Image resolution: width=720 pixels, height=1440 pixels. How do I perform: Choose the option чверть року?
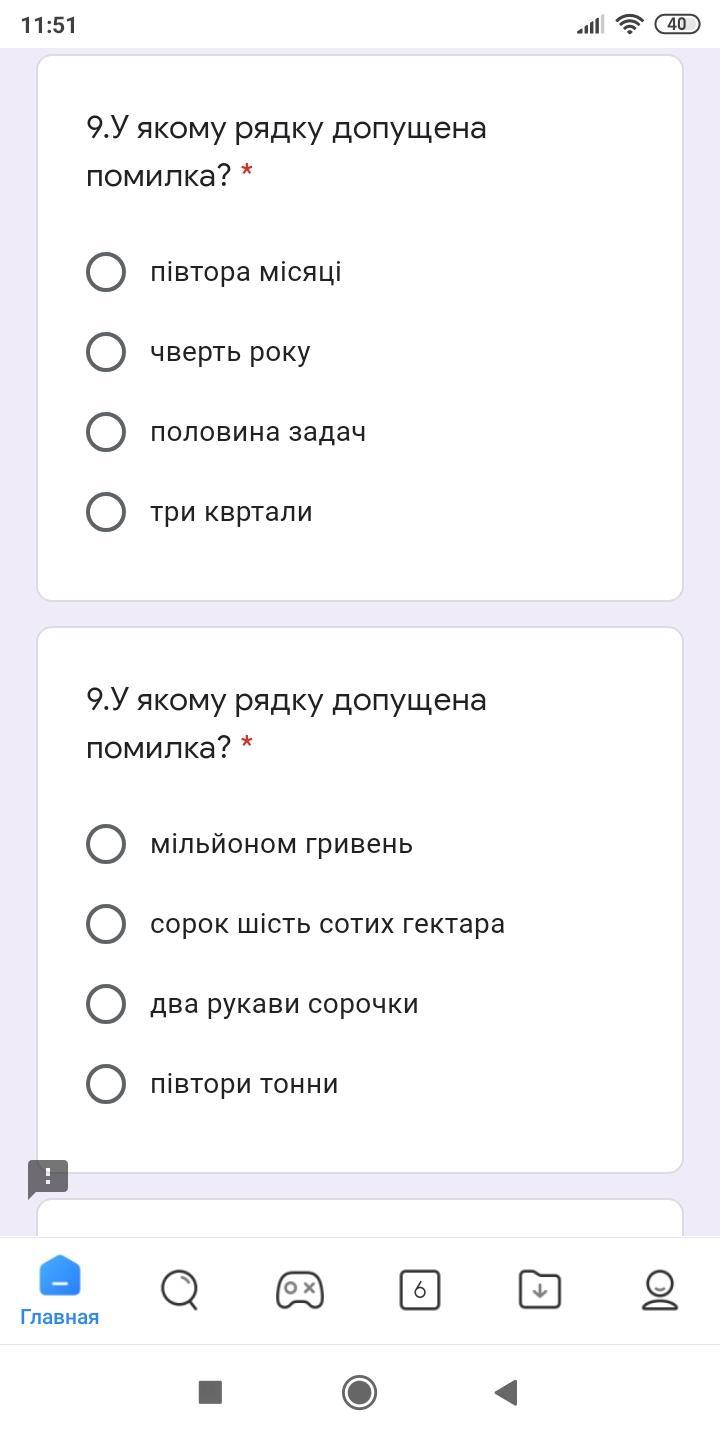click(106, 352)
